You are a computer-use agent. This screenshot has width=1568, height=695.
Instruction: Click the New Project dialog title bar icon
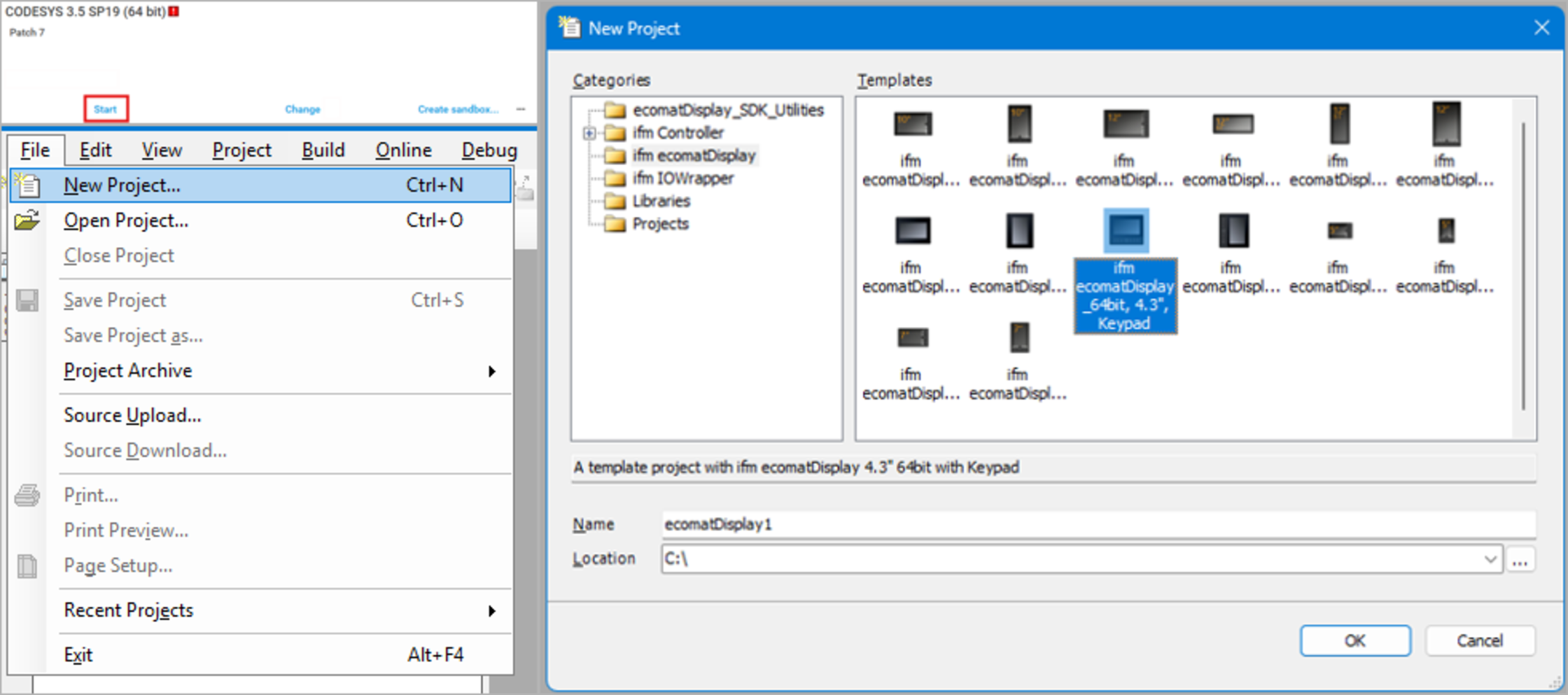coord(569,27)
